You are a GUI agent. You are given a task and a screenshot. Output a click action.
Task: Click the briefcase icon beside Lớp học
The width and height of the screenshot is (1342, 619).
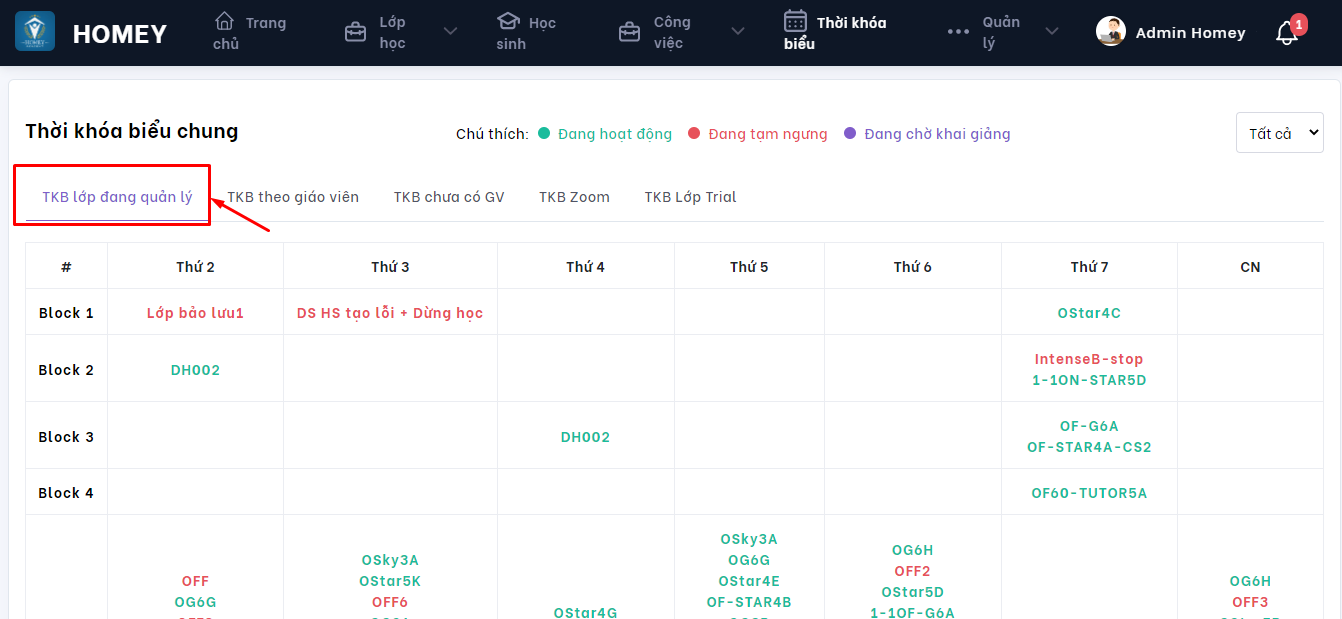coord(355,32)
